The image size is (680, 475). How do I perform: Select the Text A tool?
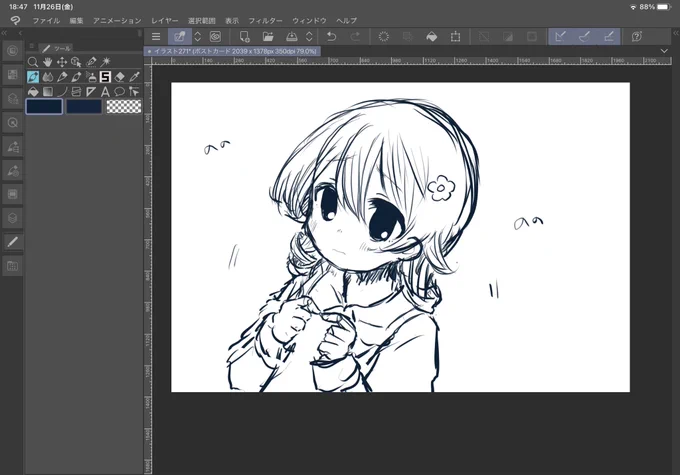click(105, 92)
